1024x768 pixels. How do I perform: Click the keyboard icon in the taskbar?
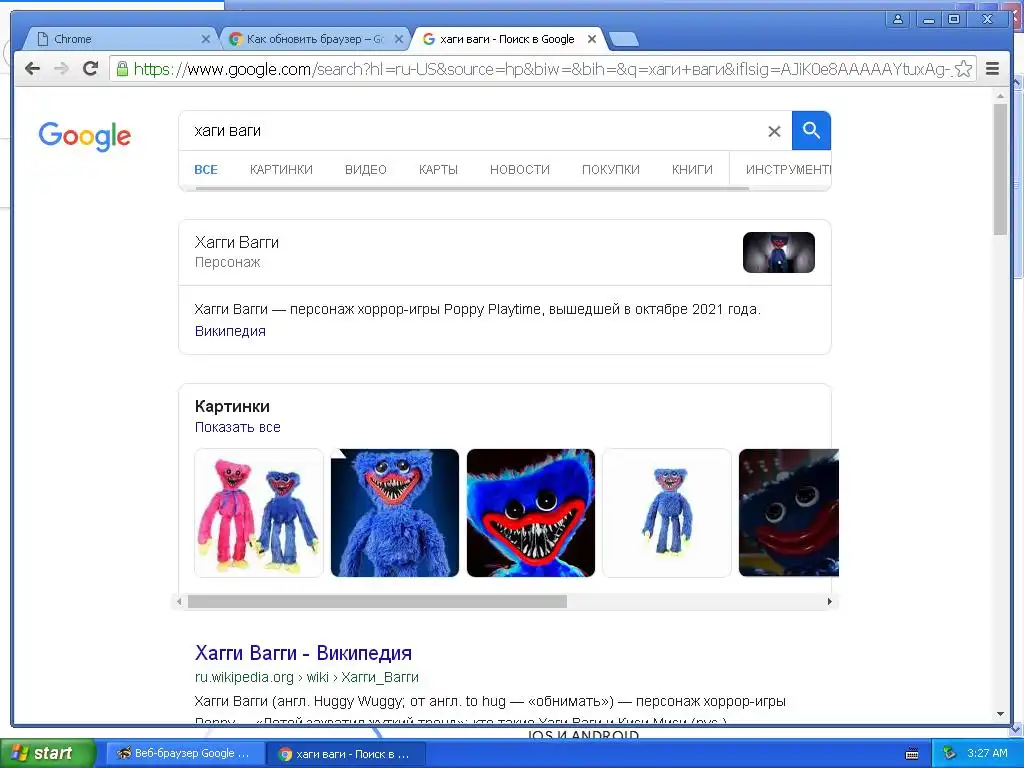tap(912, 754)
